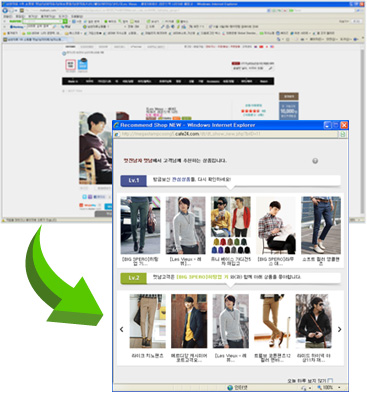Click the Lv.1 blue label badge

(x=134, y=180)
